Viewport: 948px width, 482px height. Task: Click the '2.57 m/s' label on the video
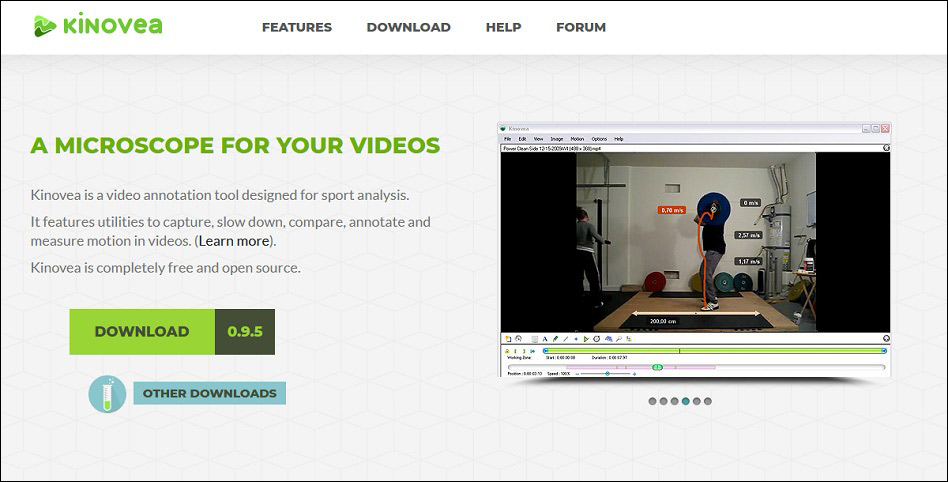tap(749, 235)
